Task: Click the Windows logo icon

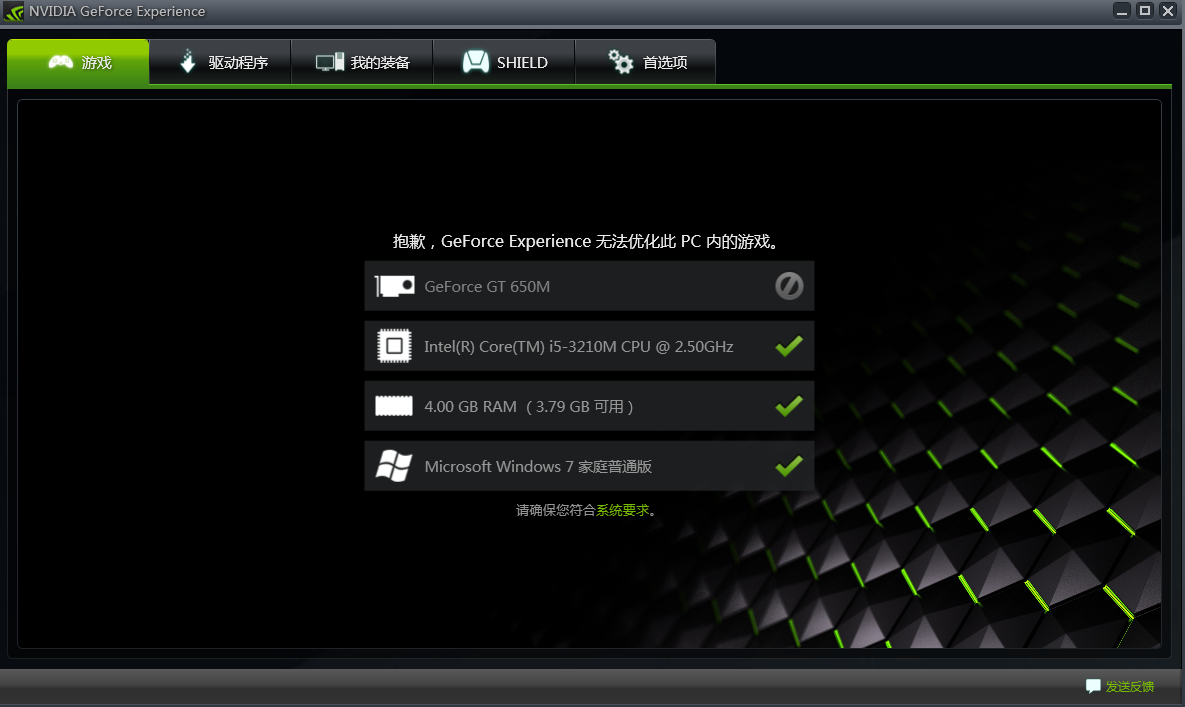Action: click(x=394, y=466)
